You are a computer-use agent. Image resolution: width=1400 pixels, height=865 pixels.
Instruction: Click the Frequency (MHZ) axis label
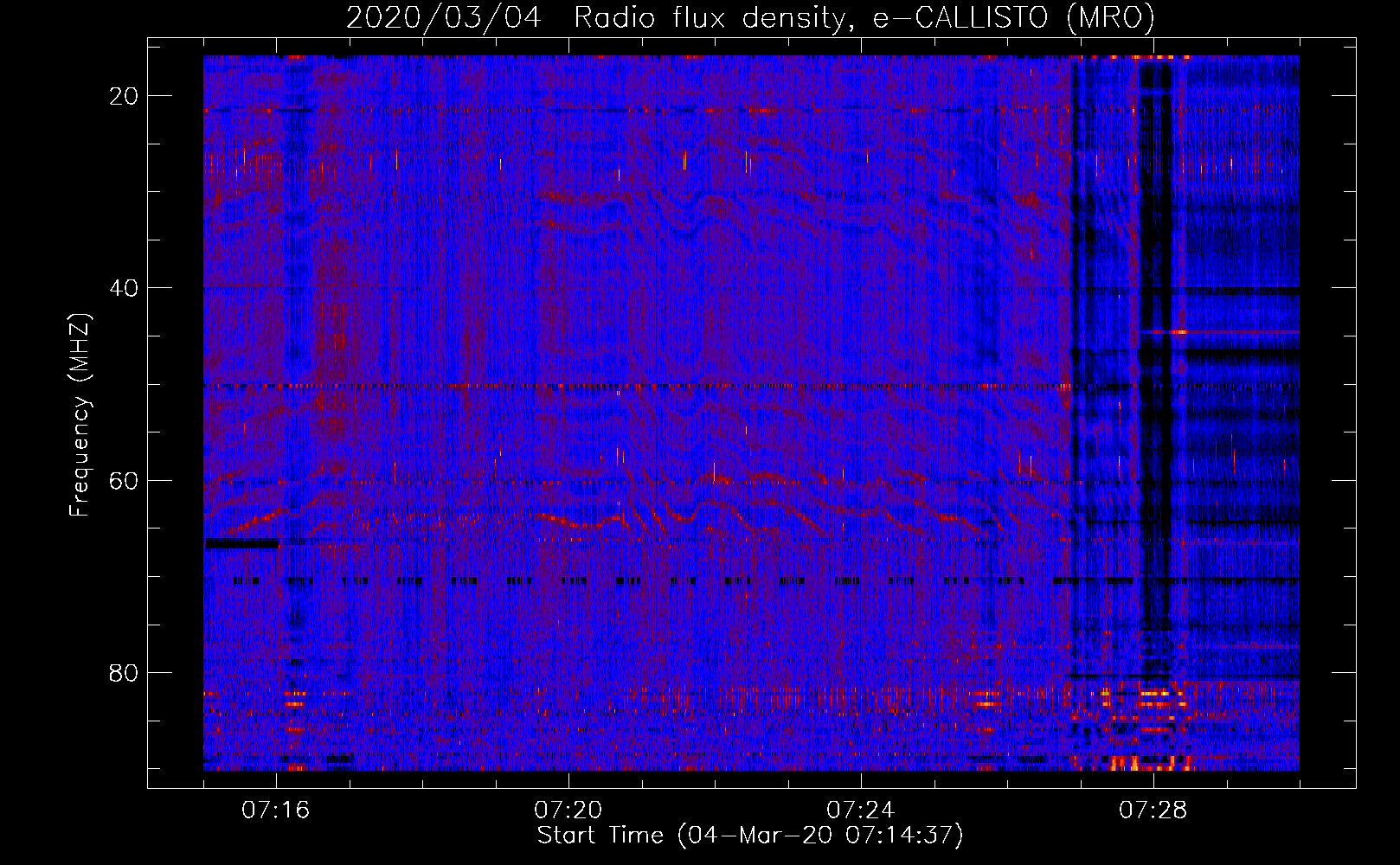[x=80, y=415]
